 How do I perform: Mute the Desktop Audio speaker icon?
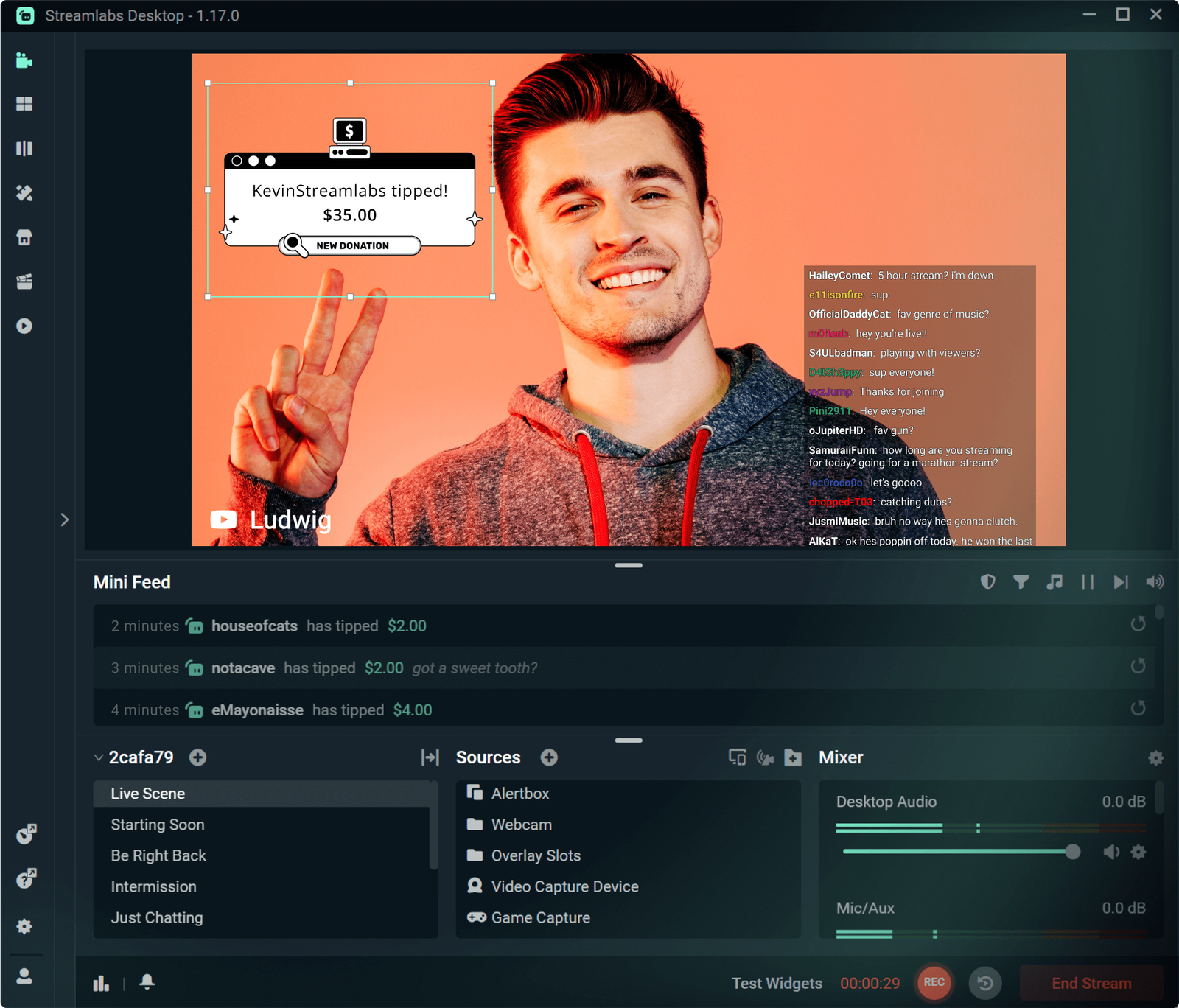pyautogui.click(x=1111, y=852)
